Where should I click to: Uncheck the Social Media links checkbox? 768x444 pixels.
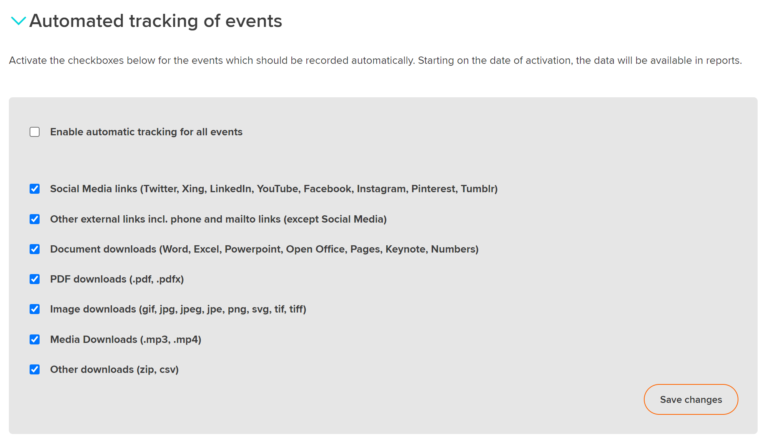point(34,189)
